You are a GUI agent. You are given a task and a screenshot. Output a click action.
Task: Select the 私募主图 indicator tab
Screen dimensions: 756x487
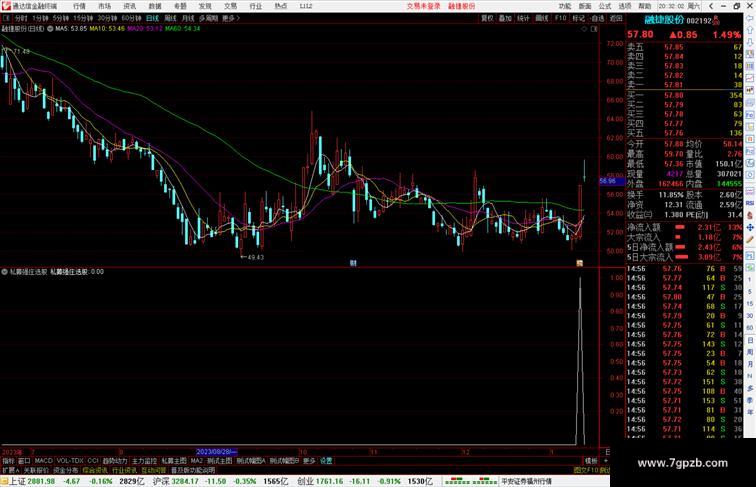coord(174,461)
